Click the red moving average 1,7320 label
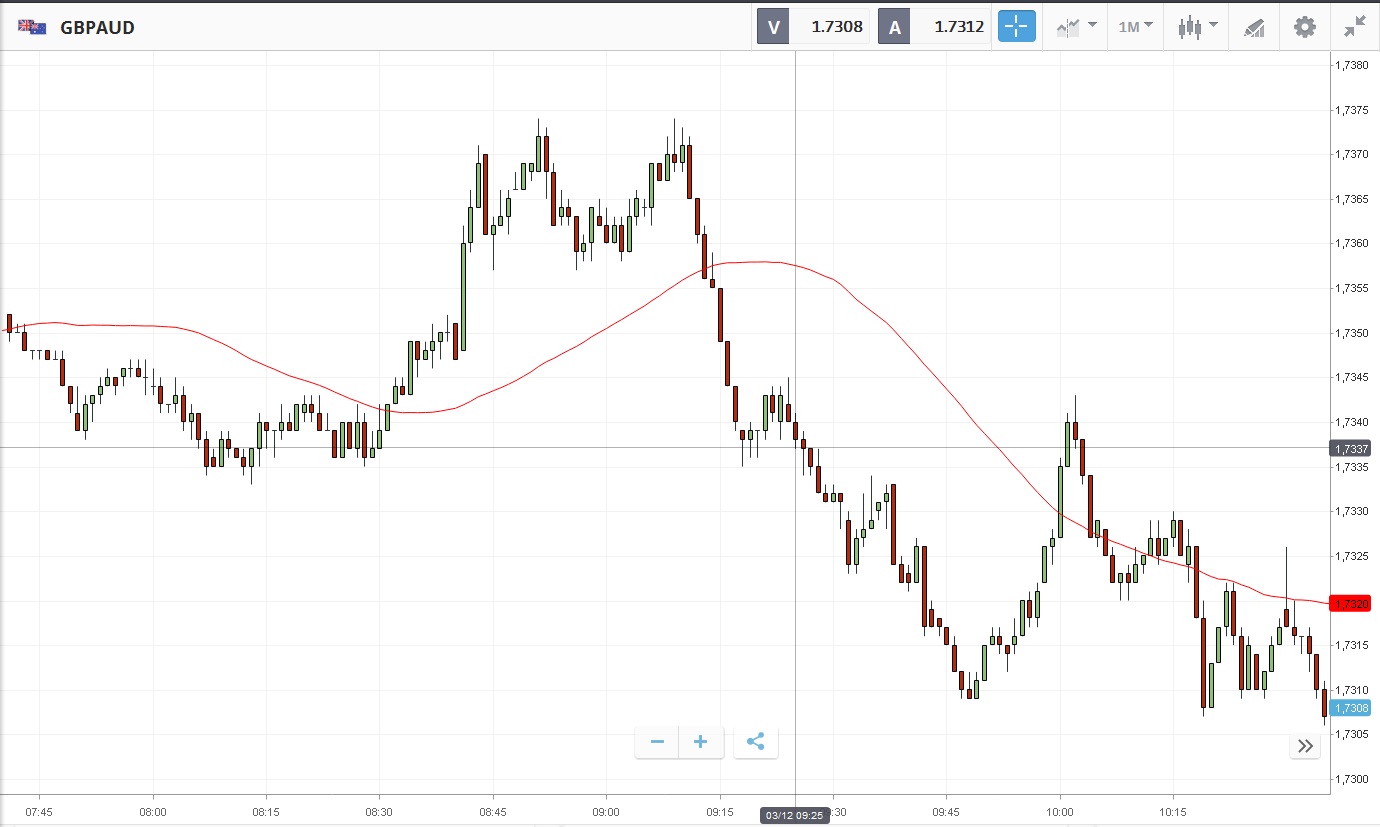This screenshot has height=827, width=1380. pyautogui.click(x=1354, y=604)
